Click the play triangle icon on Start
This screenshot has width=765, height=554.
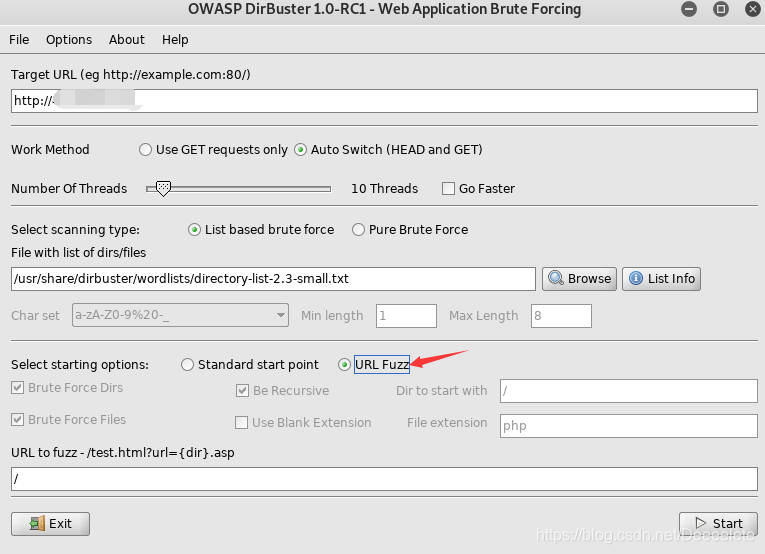pyautogui.click(x=701, y=523)
